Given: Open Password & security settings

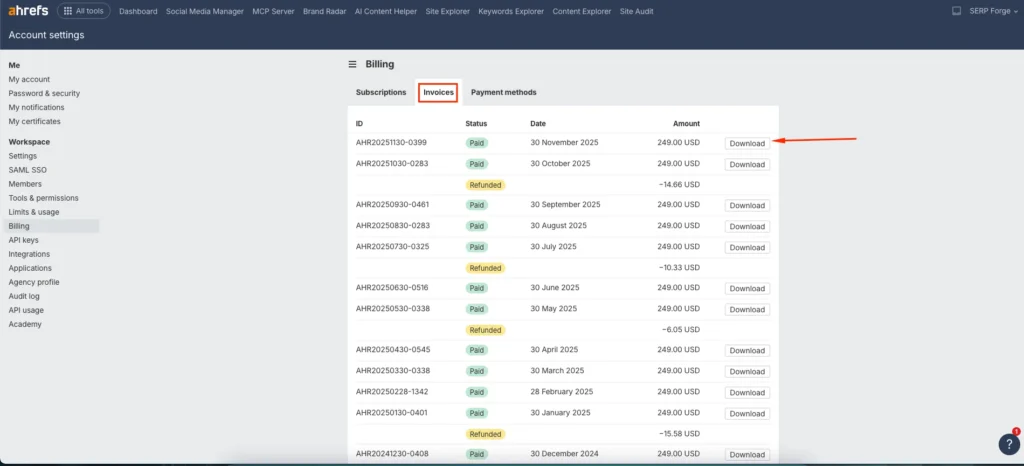Looking at the screenshot, I should pyautogui.click(x=44, y=93).
